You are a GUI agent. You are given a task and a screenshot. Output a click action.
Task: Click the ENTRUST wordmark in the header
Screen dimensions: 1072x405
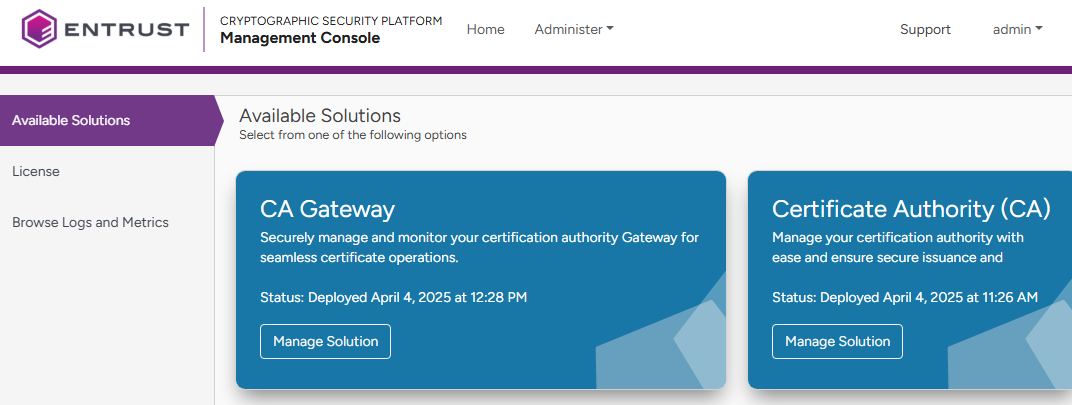[126, 29]
